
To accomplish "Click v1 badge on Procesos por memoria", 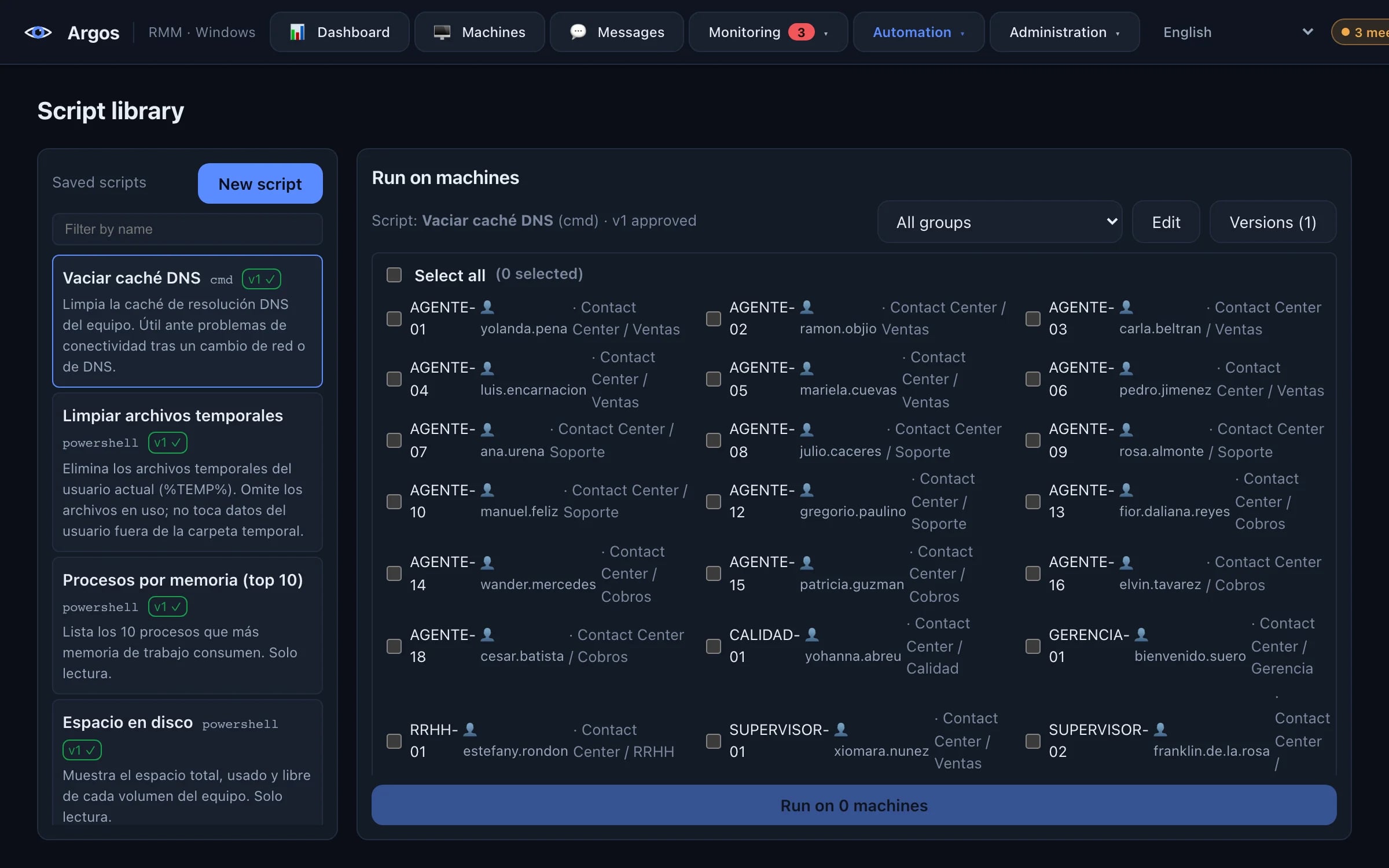I will tap(168, 606).
